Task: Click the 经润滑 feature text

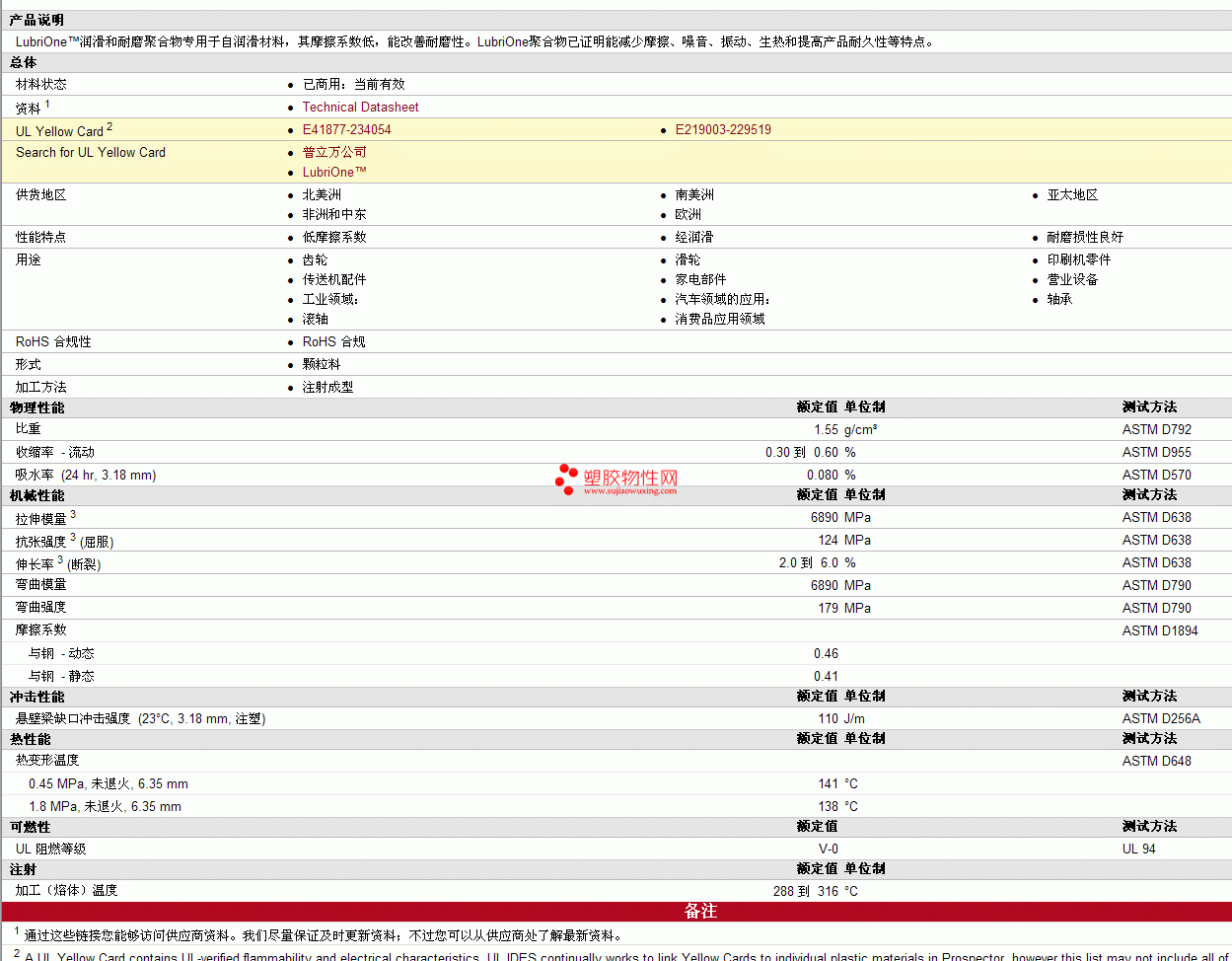Action: (694, 237)
